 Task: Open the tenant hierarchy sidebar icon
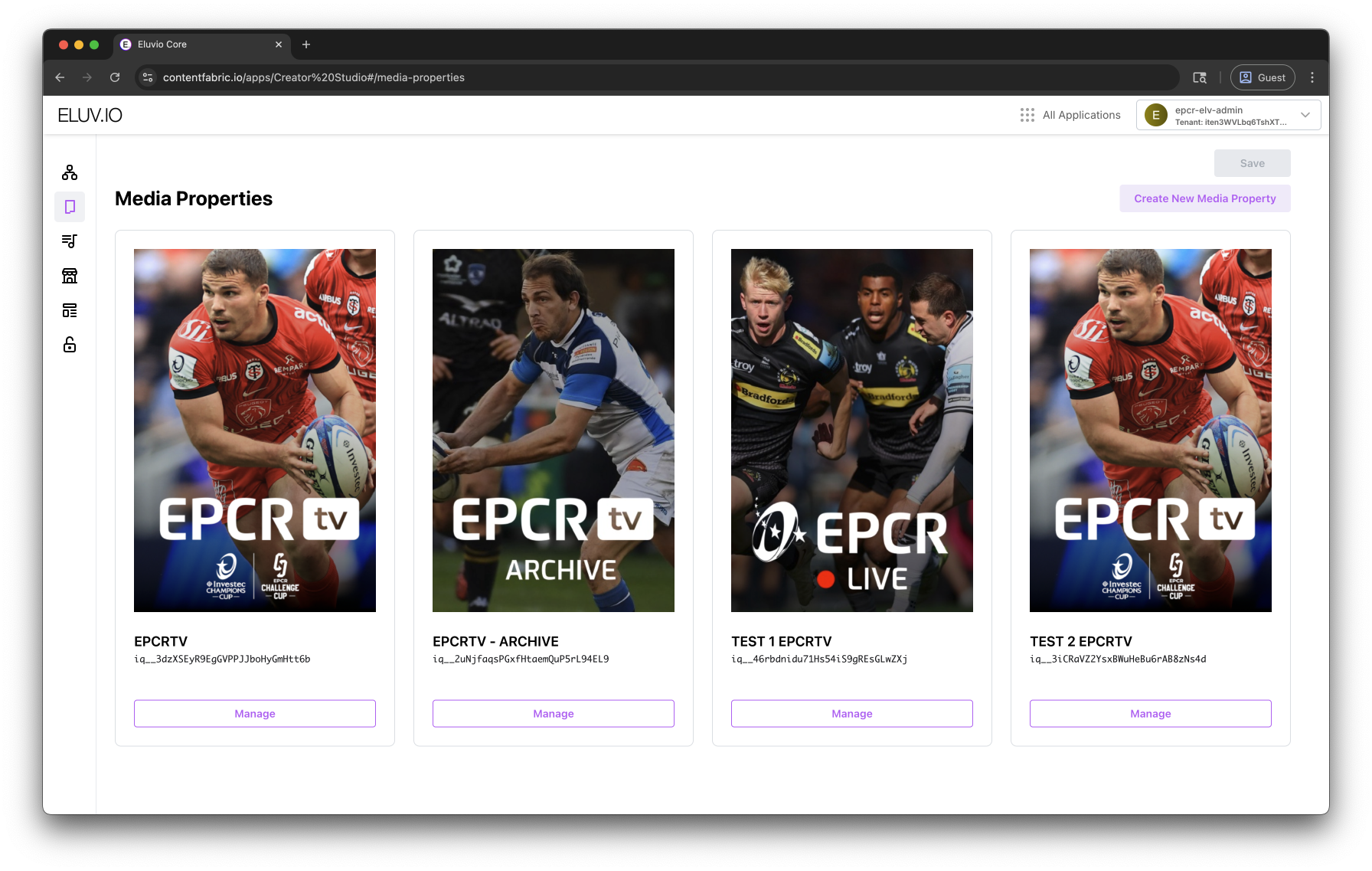pos(70,172)
